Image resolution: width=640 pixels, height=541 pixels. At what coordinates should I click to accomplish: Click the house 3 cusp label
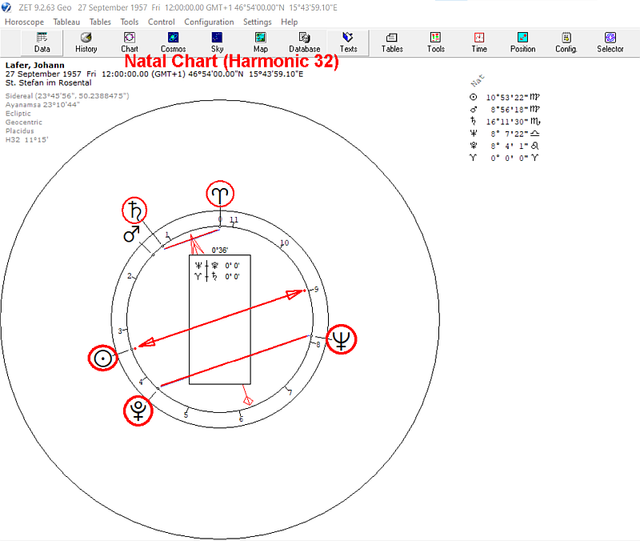pyautogui.click(x=120, y=331)
